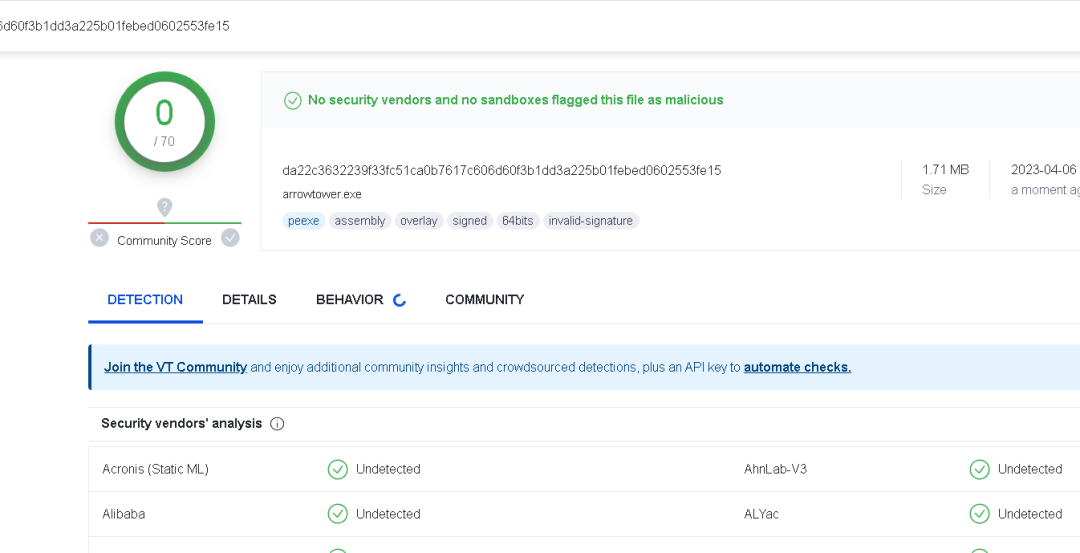Viewport: 1080px width, 553px height.
Task: Select the Detection tab
Action: (x=145, y=300)
